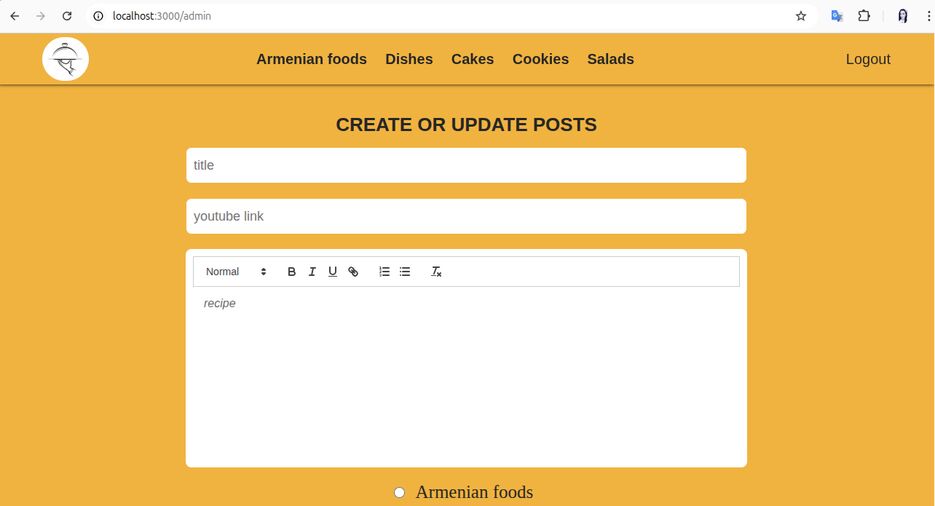Image resolution: width=935 pixels, height=506 pixels.
Task: Open the browser extensions menu
Action: point(863,16)
